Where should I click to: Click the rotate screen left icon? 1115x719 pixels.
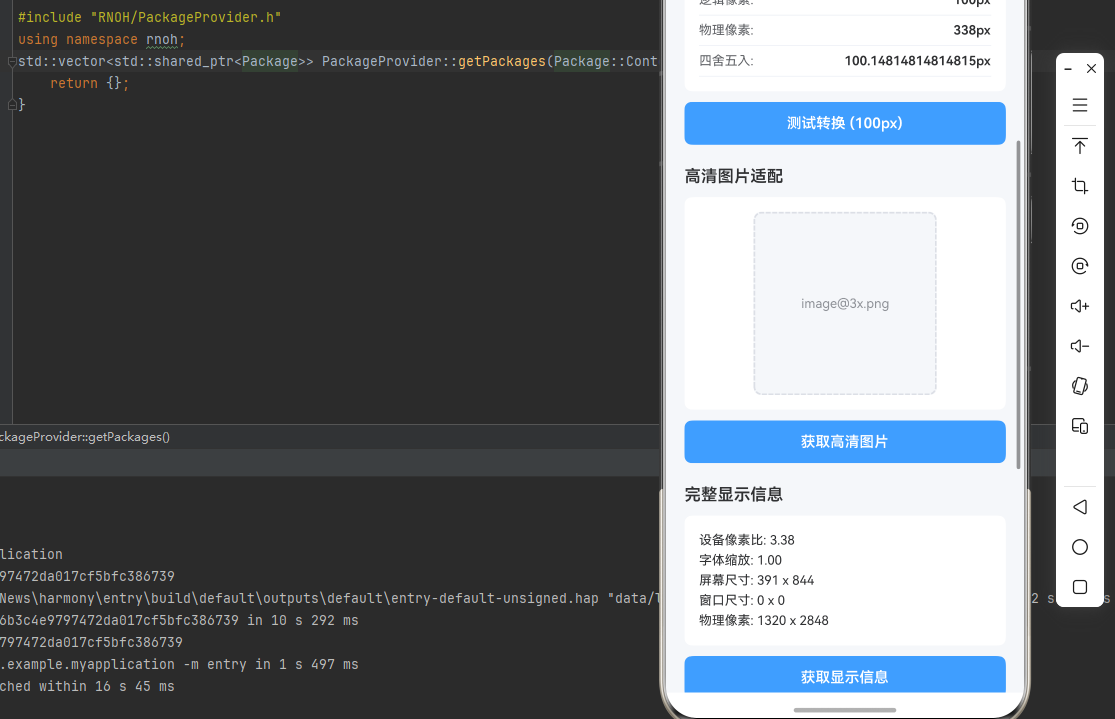pos(1079,226)
